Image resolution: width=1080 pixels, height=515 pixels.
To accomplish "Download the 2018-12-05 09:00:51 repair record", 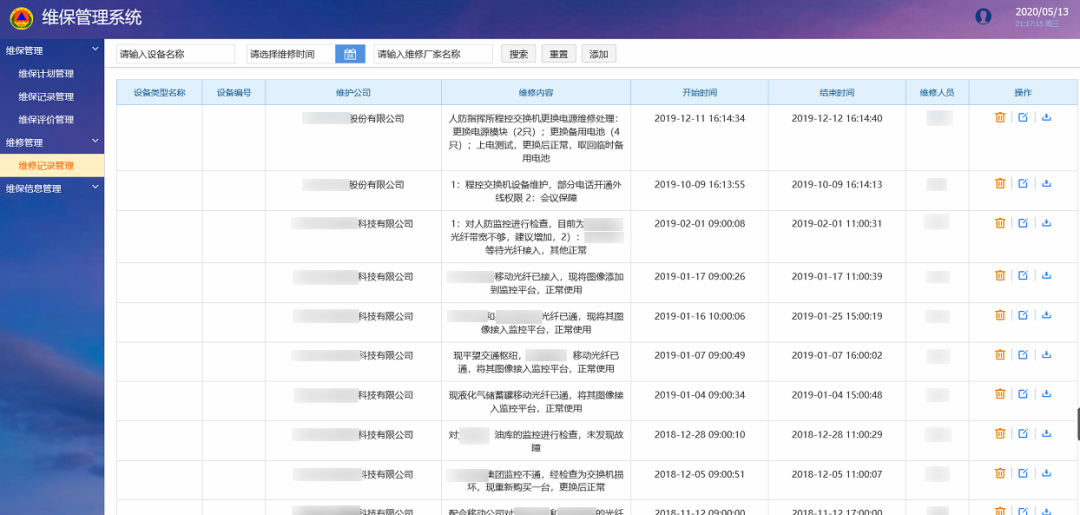I will [x=1046, y=474].
